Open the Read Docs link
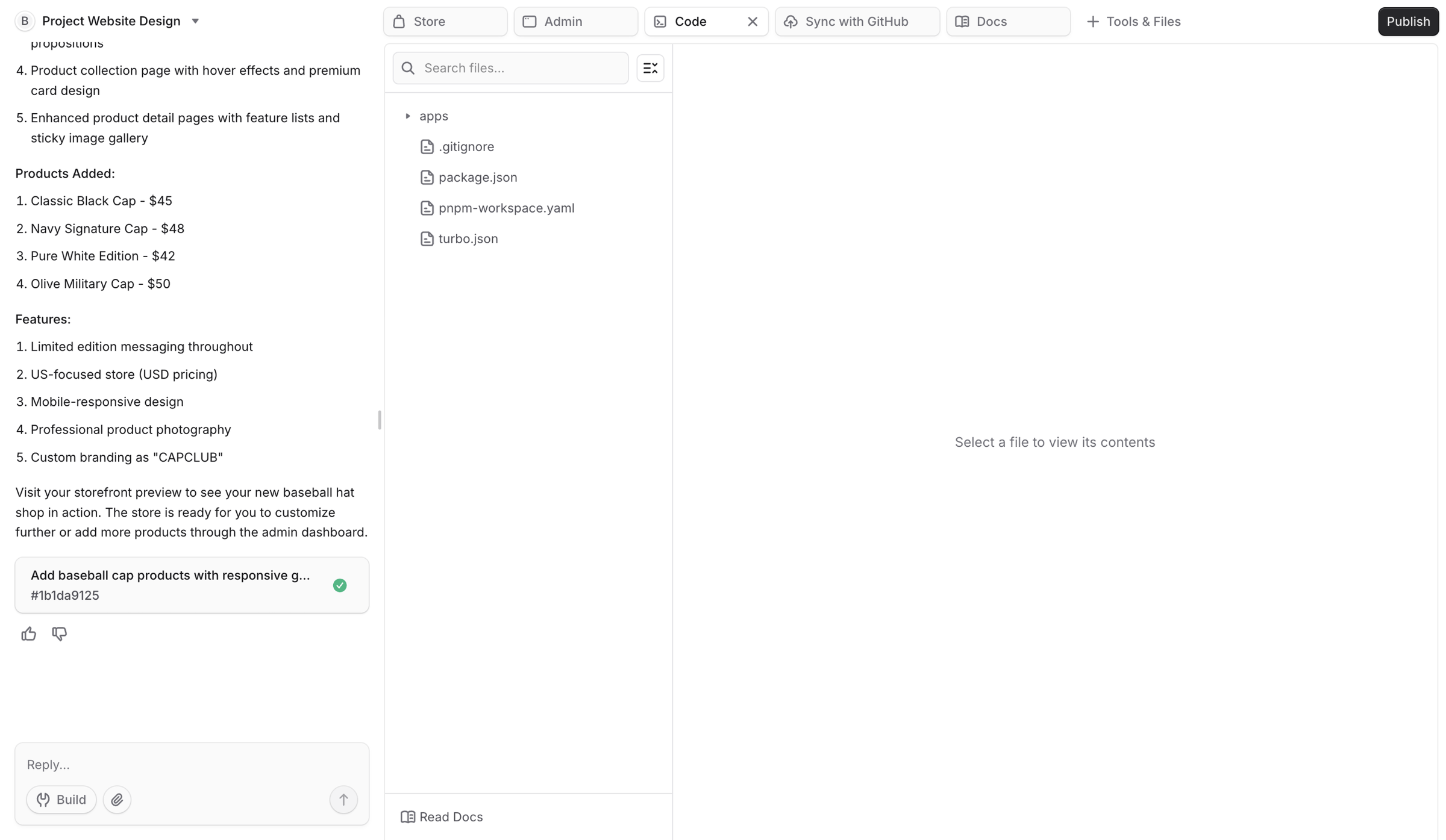 [442, 817]
